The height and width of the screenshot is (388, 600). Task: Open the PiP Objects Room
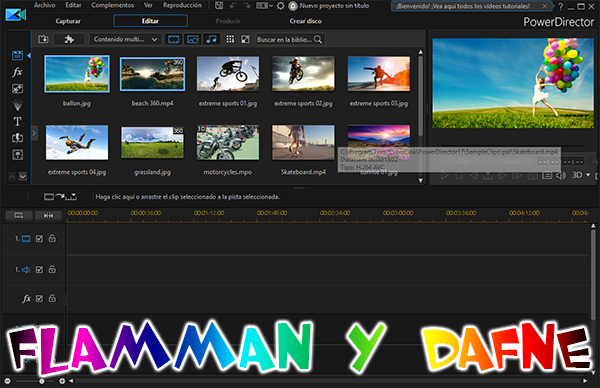click(x=17, y=89)
